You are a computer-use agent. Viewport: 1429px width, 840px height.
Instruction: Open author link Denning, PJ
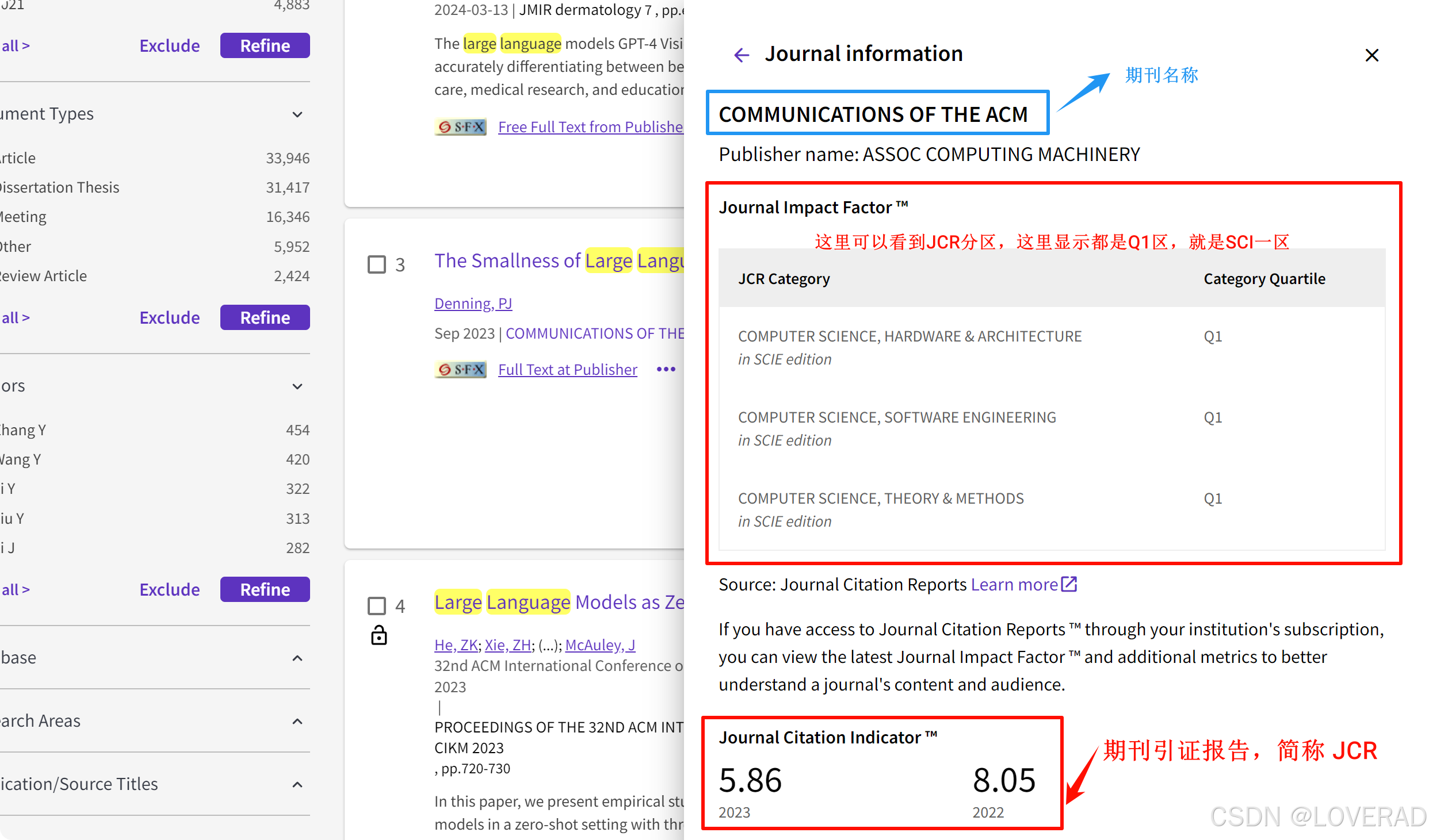coord(473,303)
